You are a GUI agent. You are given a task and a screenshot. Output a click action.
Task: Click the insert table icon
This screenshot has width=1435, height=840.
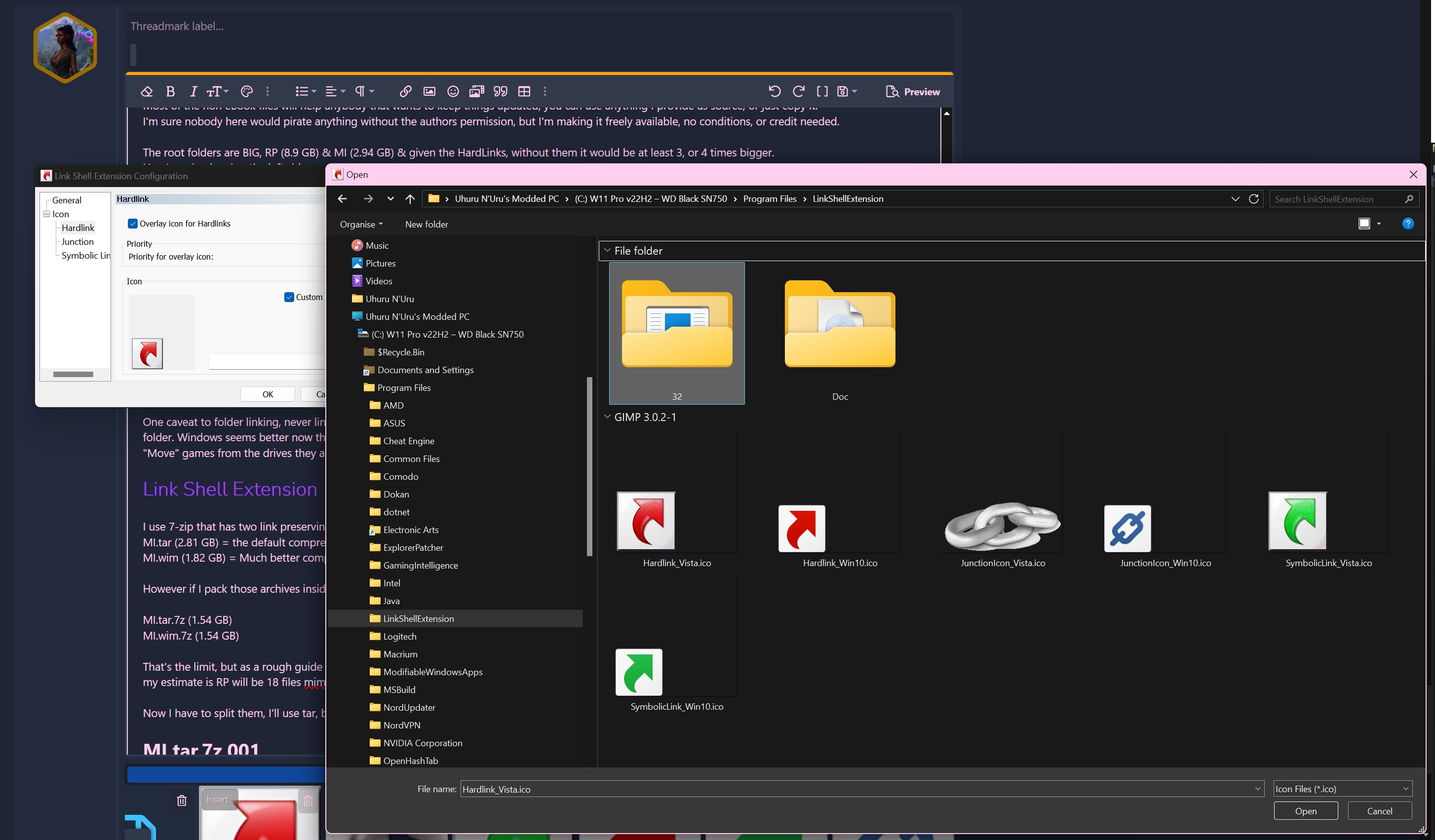click(x=524, y=91)
